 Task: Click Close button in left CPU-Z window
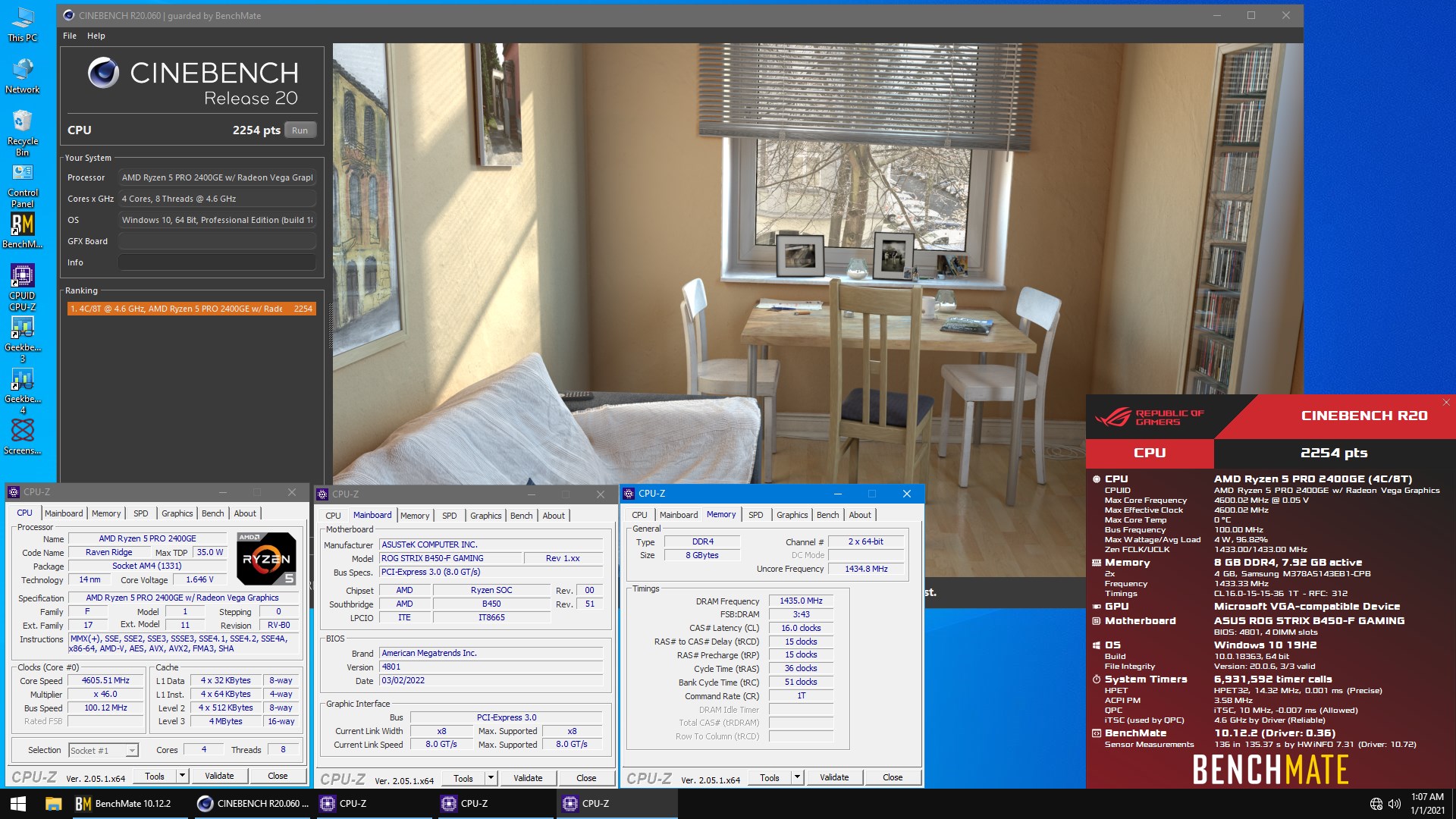pos(278,776)
